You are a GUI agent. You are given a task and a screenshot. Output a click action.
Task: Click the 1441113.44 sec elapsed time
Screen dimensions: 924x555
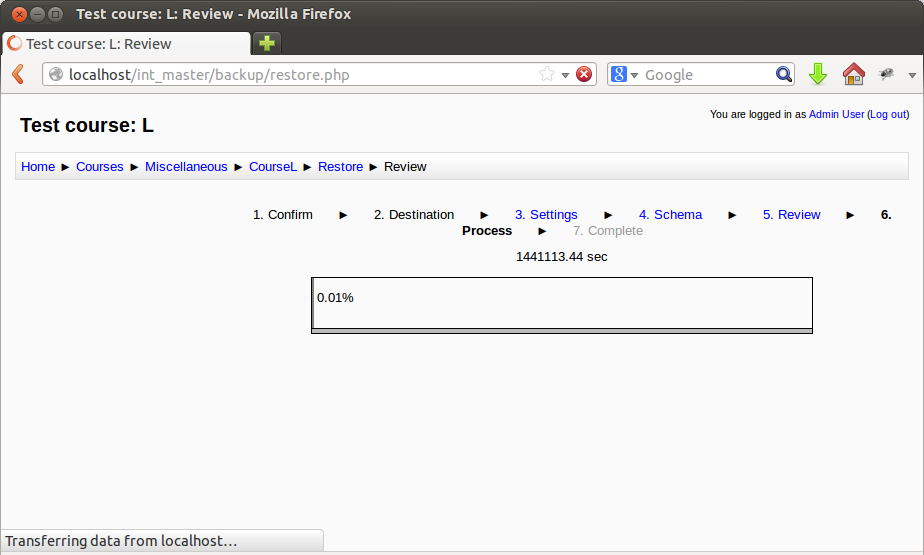562,257
